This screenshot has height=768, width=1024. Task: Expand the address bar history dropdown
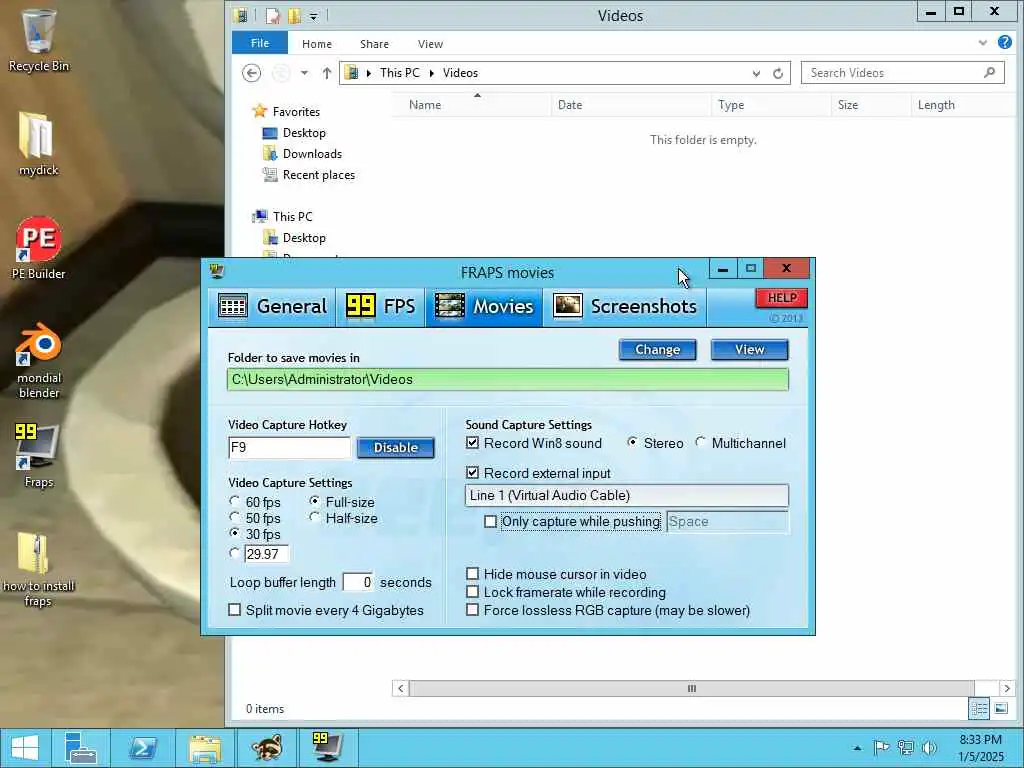pos(756,73)
